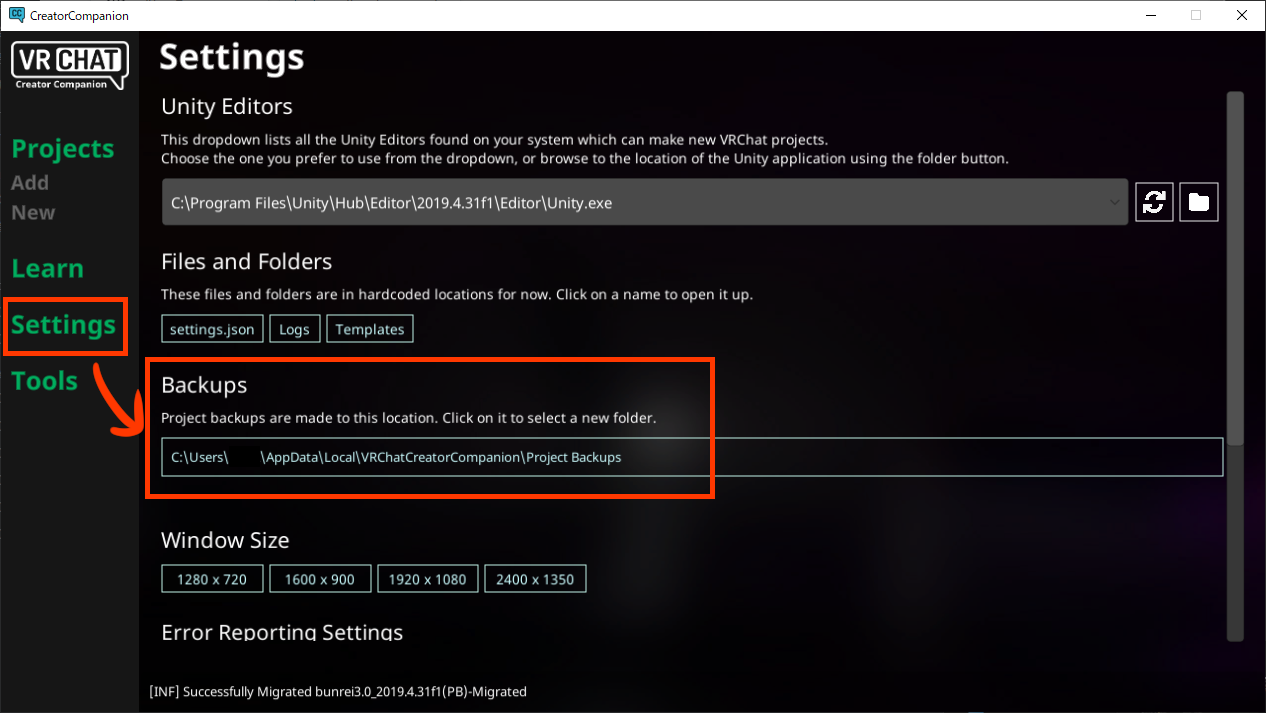
Task: Open the settings.json file
Action: pyautogui.click(x=212, y=329)
